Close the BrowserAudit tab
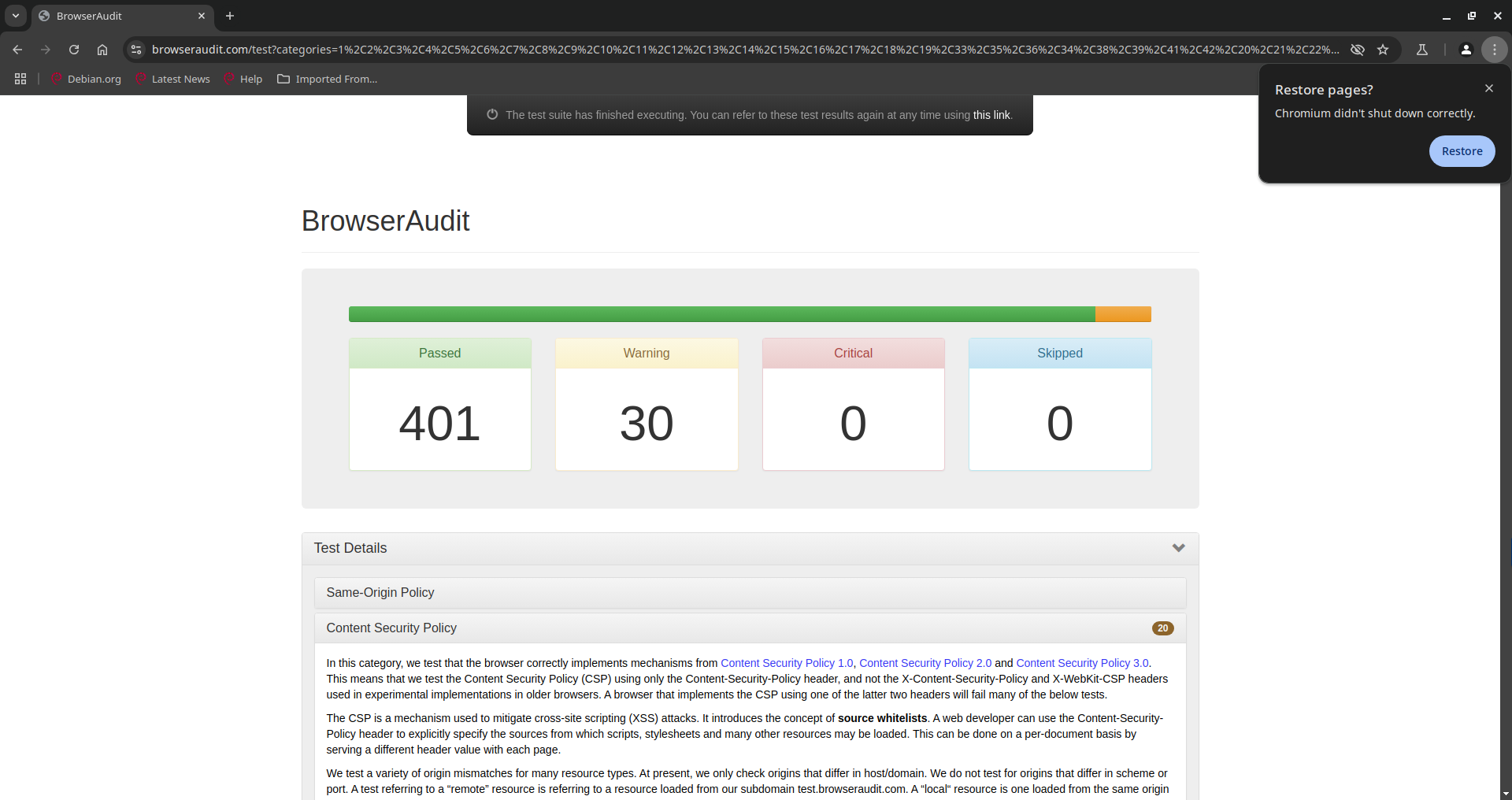The height and width of the screenshot is (800, 1512). tap(202, 16)
